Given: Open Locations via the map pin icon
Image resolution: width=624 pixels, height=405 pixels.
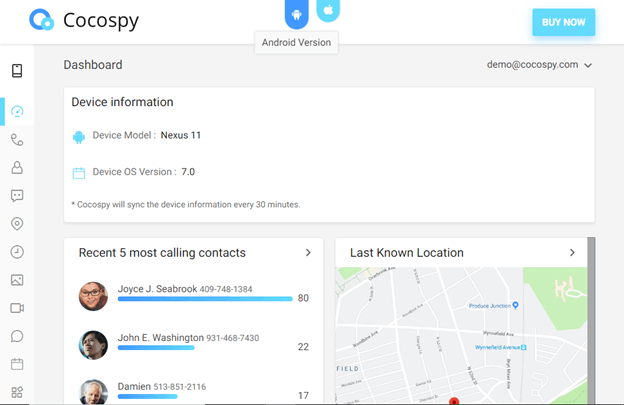Looking at the screenshot, I should [x=17, y=224].
